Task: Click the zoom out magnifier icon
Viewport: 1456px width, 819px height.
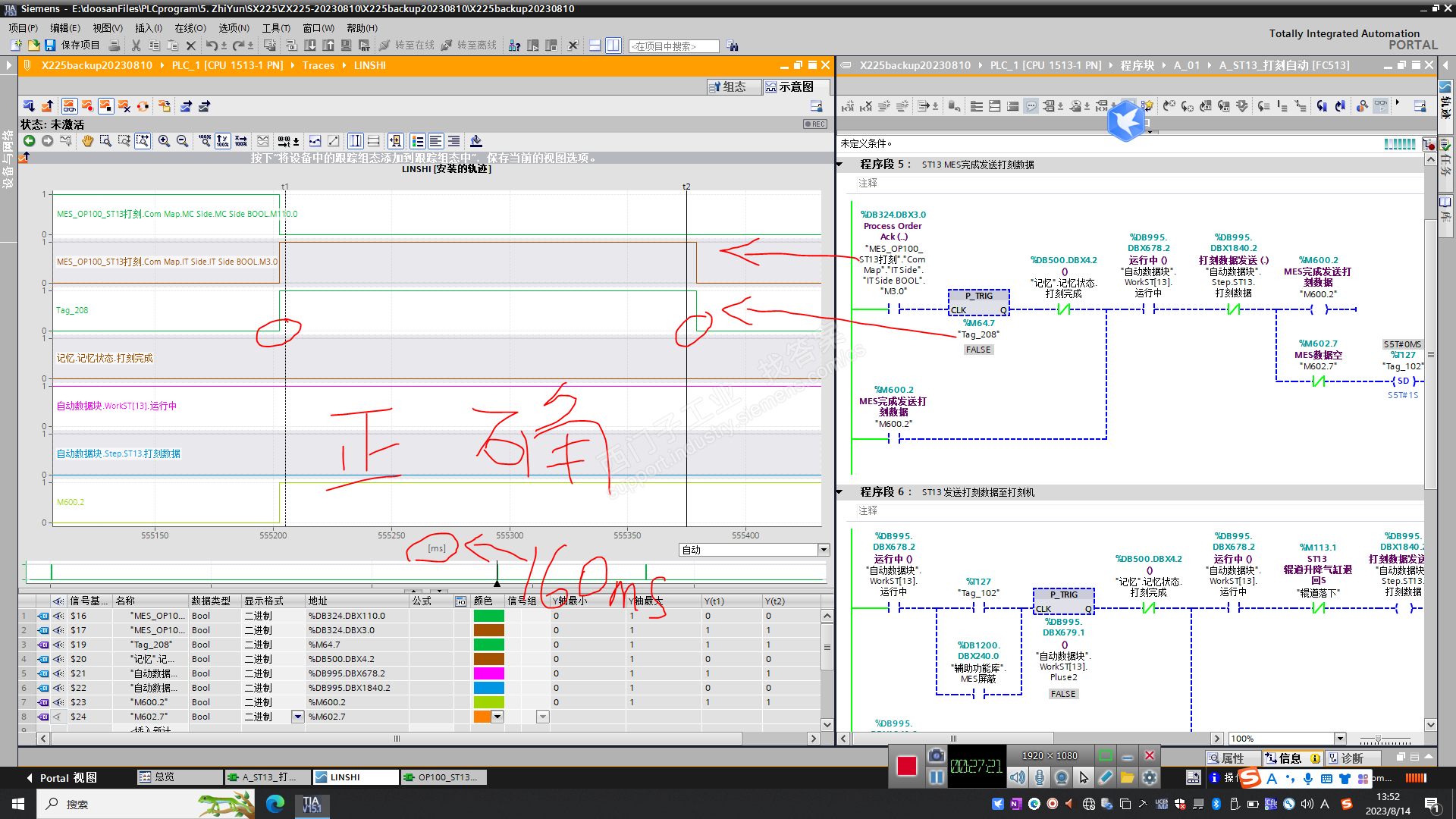Action: tap(182, 141)
